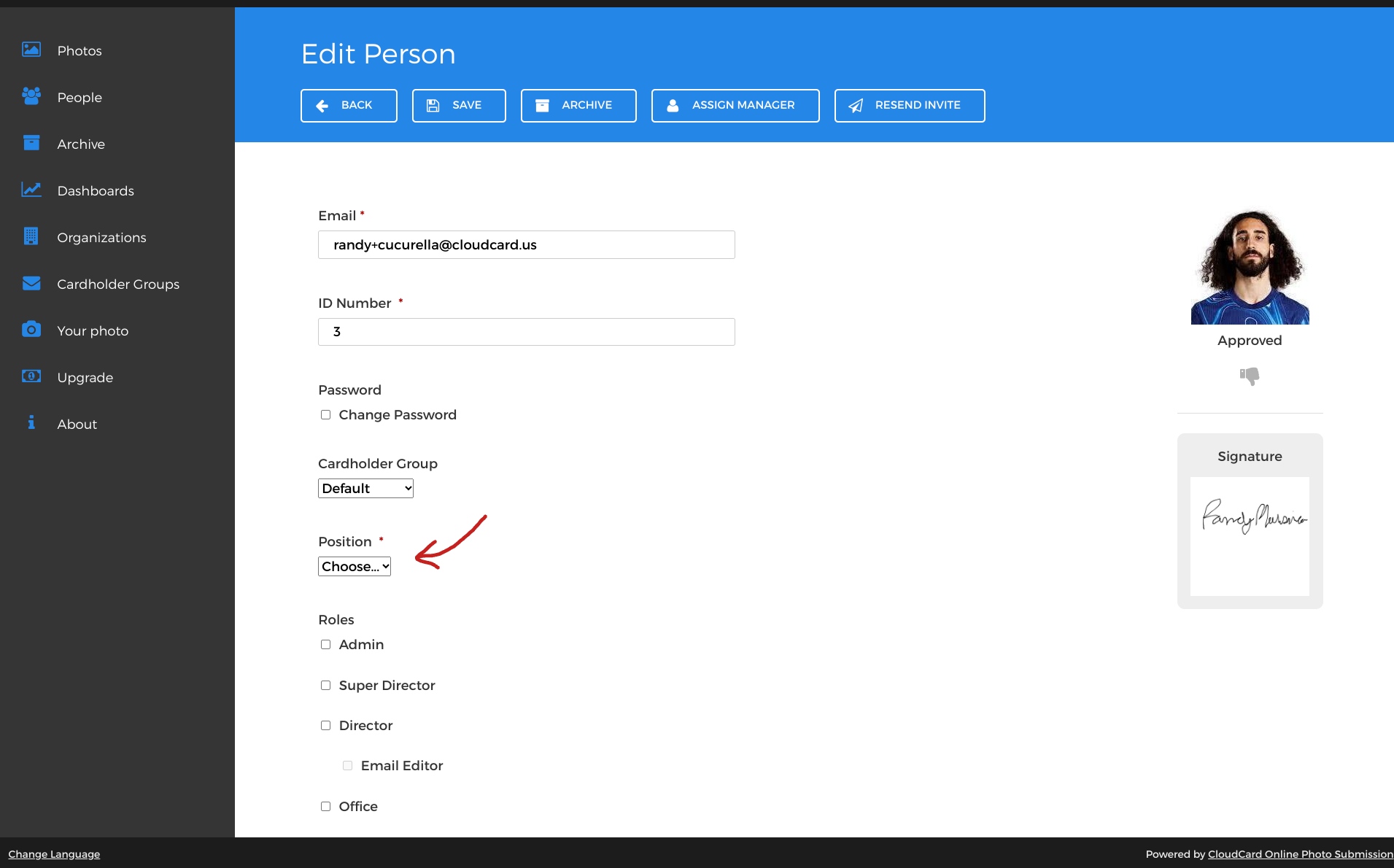Select the People icon in sidebar

tap(31, 96)
